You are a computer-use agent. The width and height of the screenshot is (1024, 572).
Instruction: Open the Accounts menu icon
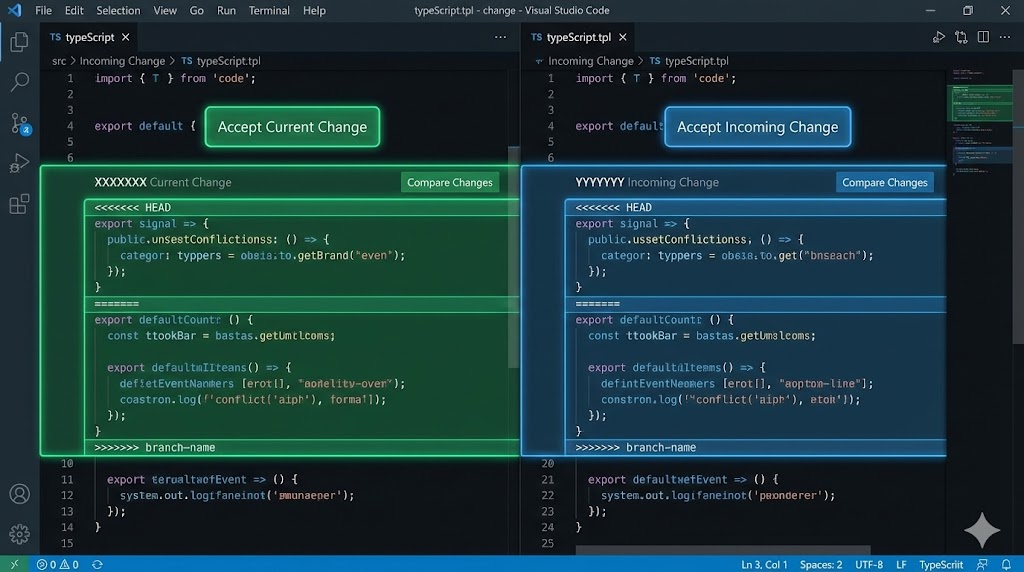tap(19, 494)
